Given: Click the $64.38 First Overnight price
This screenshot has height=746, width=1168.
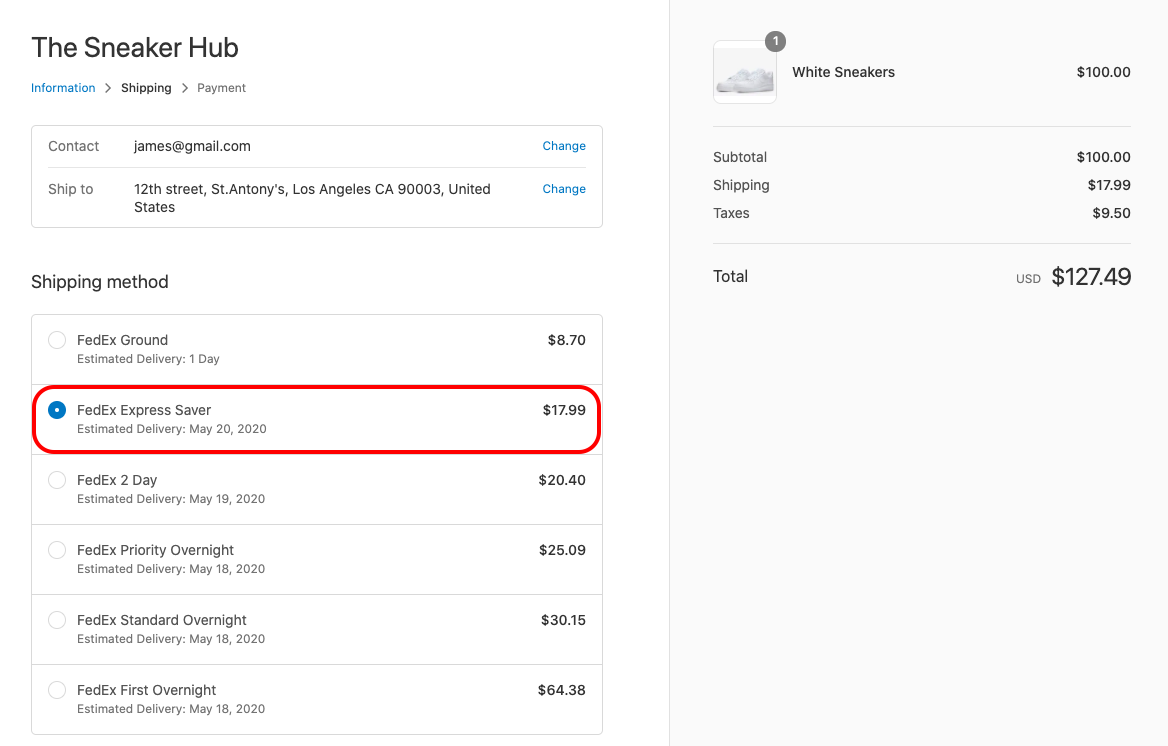Looking at the screenshot, I should [x=562, y=691].
